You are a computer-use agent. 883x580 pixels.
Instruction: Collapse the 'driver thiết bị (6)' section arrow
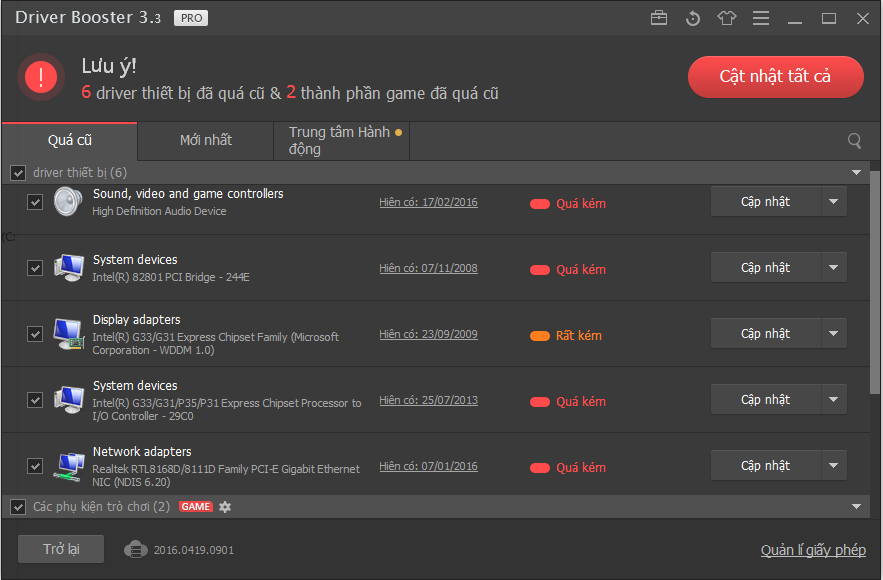(856, 172)
